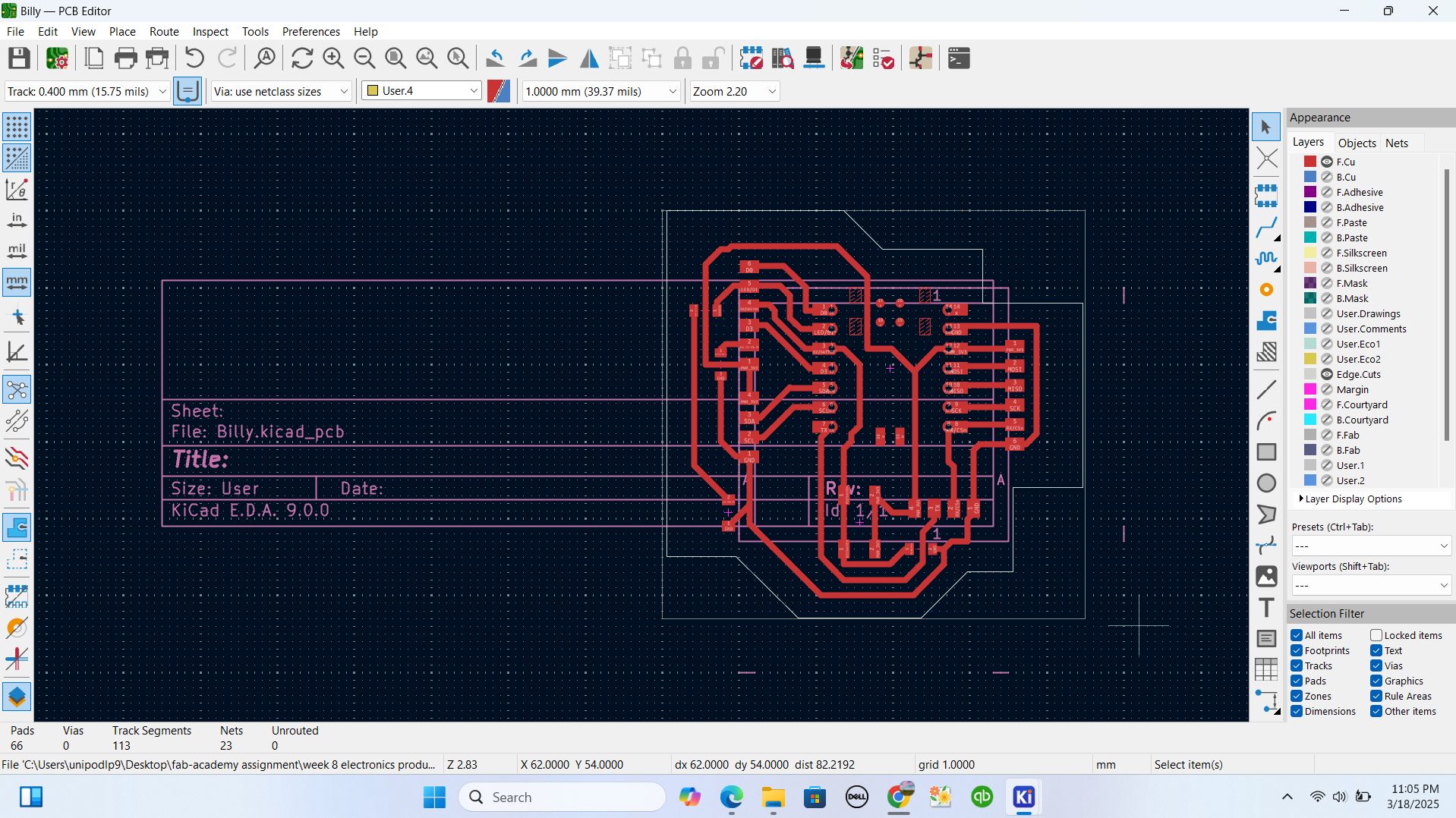
Task: Open Board Setup icon
Action: click(57, 58)
